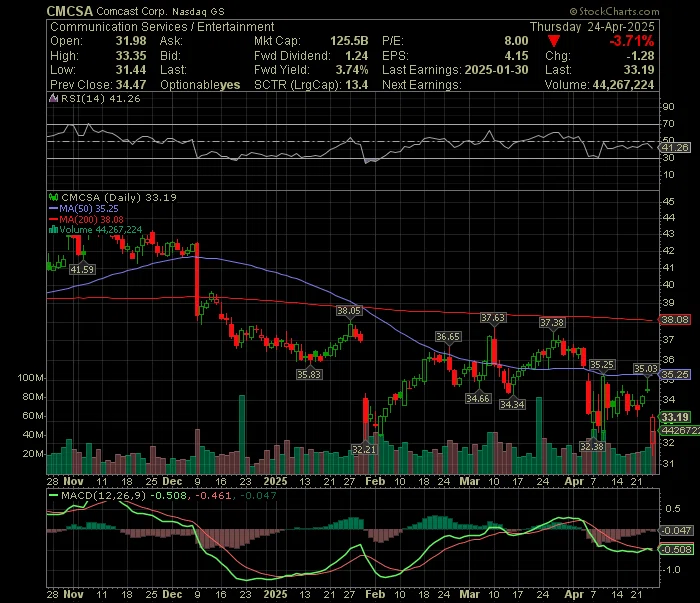Click the 37.38 high price annotation
This screenshot has height=603, width=700.
click(552, 323)
